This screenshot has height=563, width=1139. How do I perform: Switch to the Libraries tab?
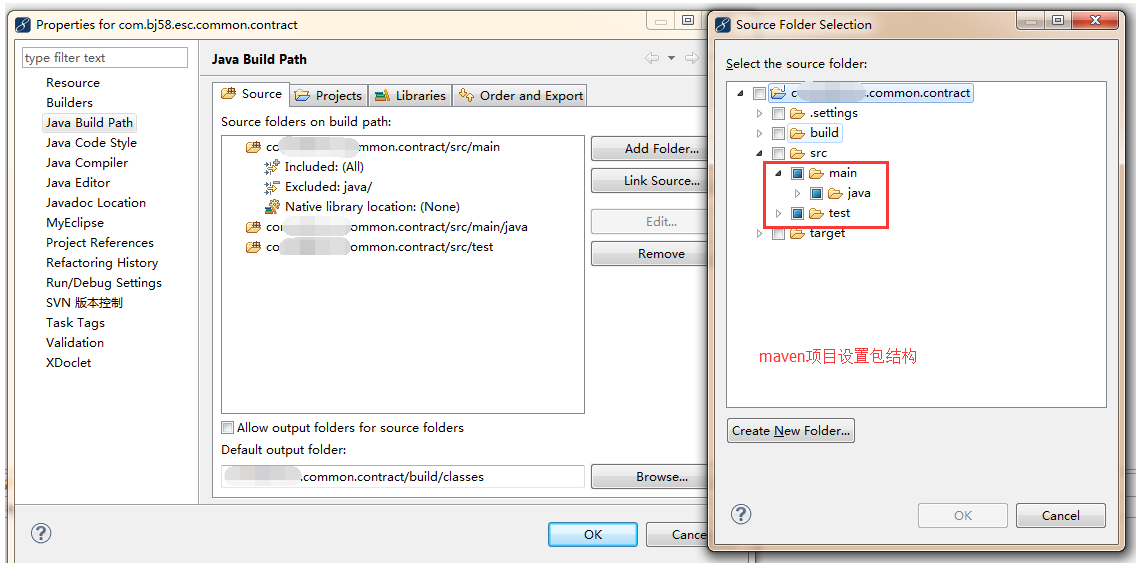point(410,95)
